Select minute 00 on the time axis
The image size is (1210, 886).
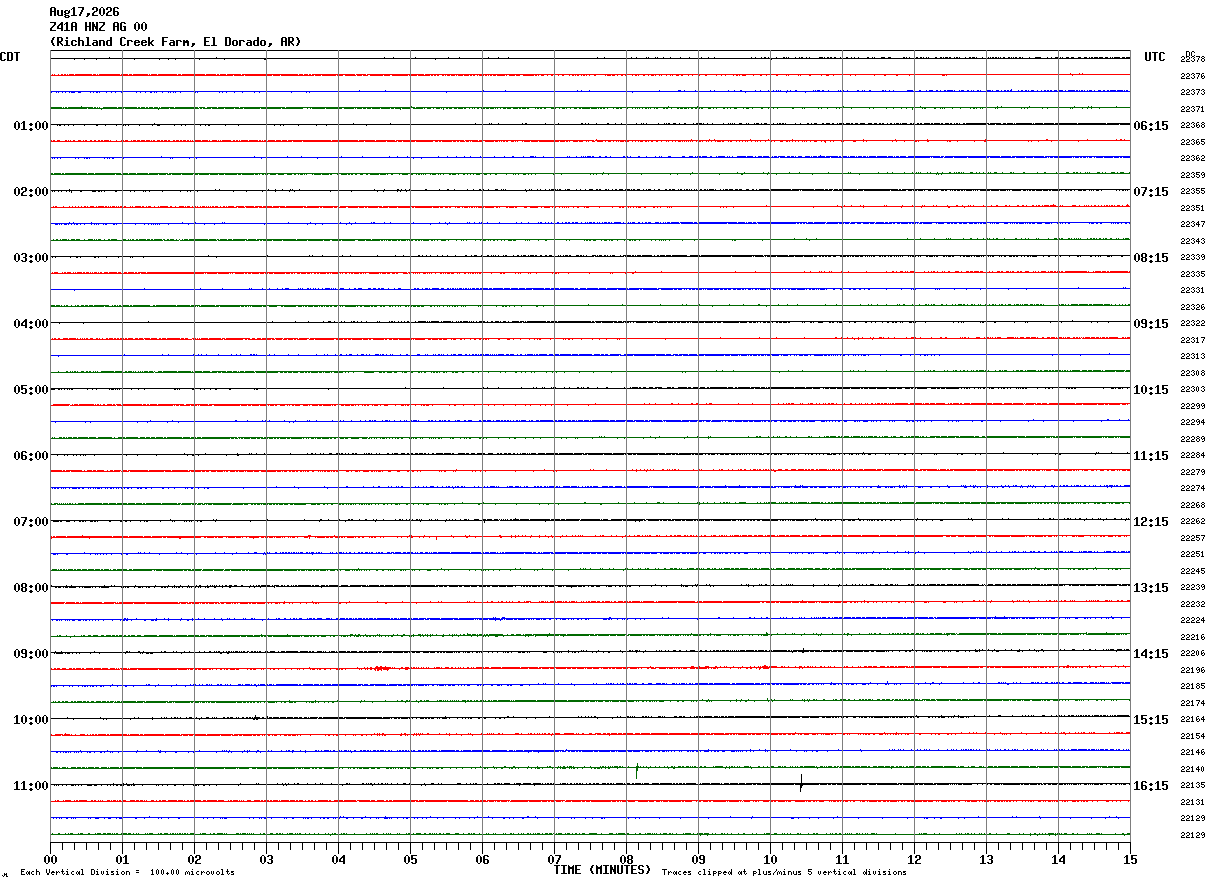[50, 859]
